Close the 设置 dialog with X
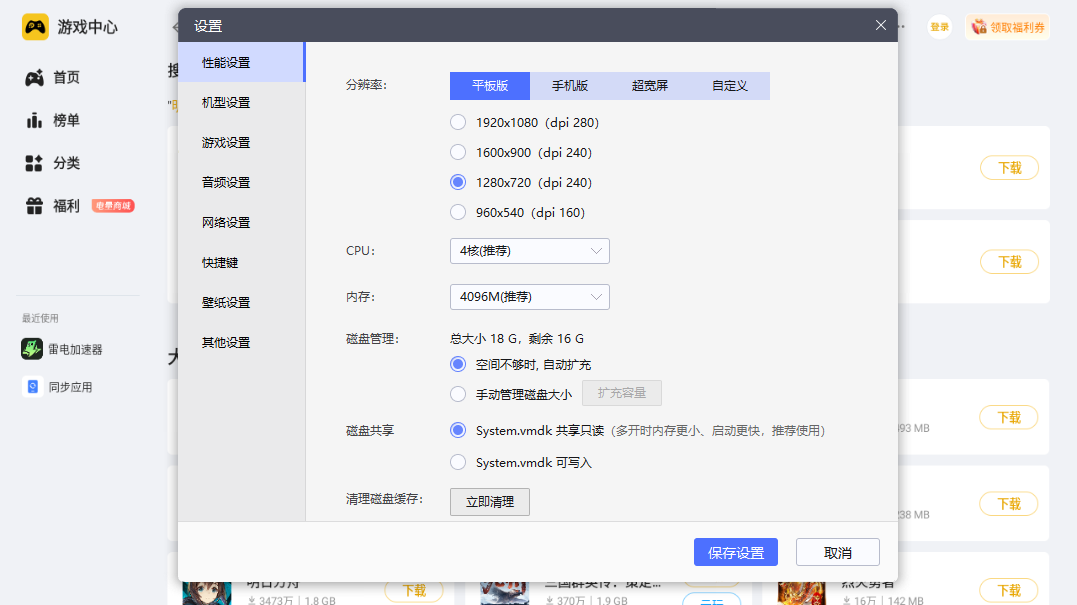The height and width of the screenshot is (605, 1077). 880,25
